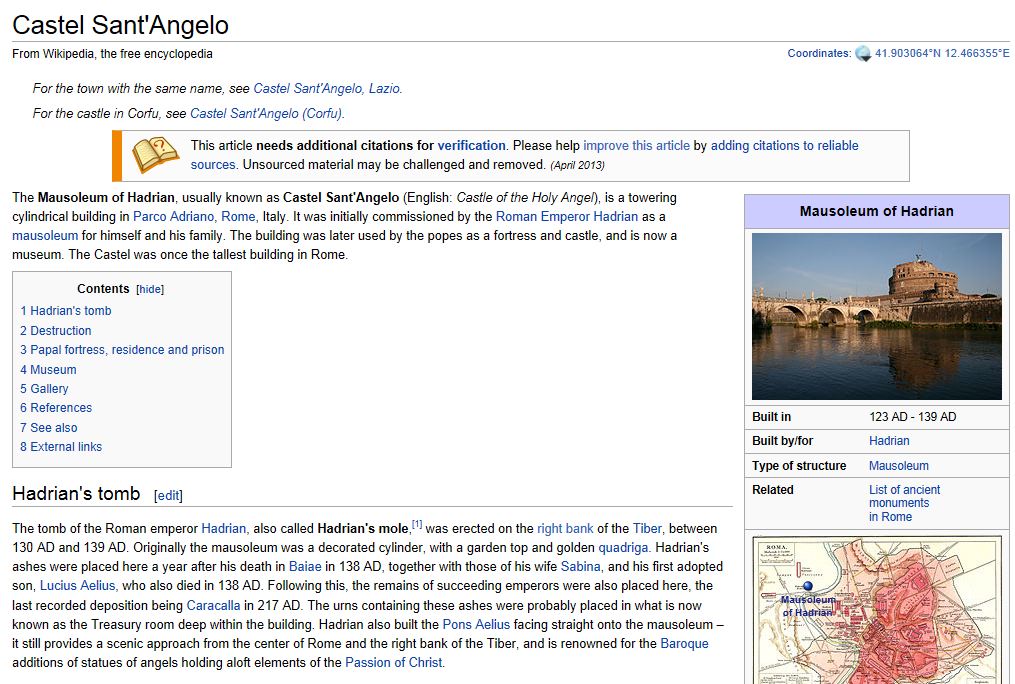Open the Roman Emperor Hadrian link
This screenshot has height=684, width=1015.
pos(567,216)
